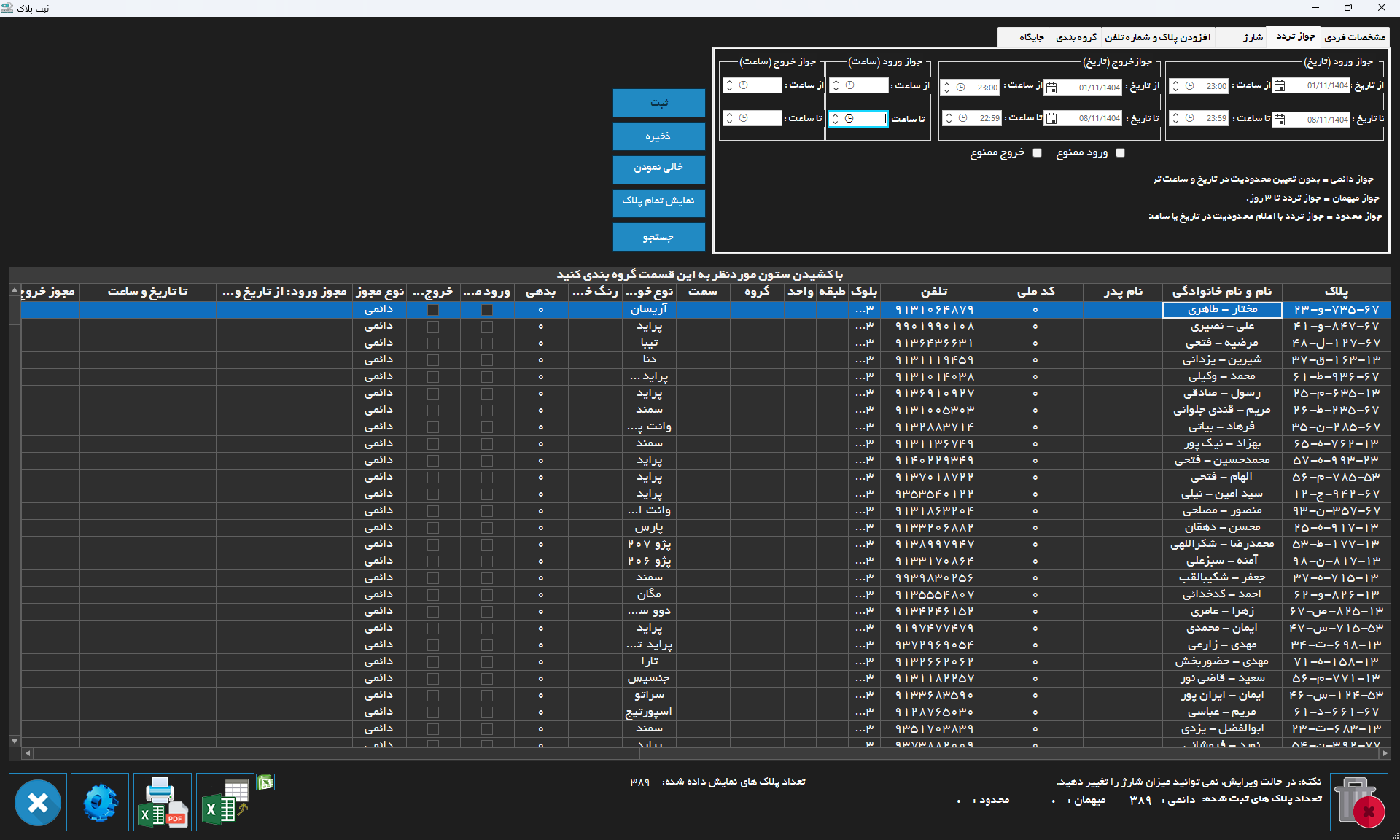
Task: Check the 'خروج' box in first row
Action: [x=433, y=310]
